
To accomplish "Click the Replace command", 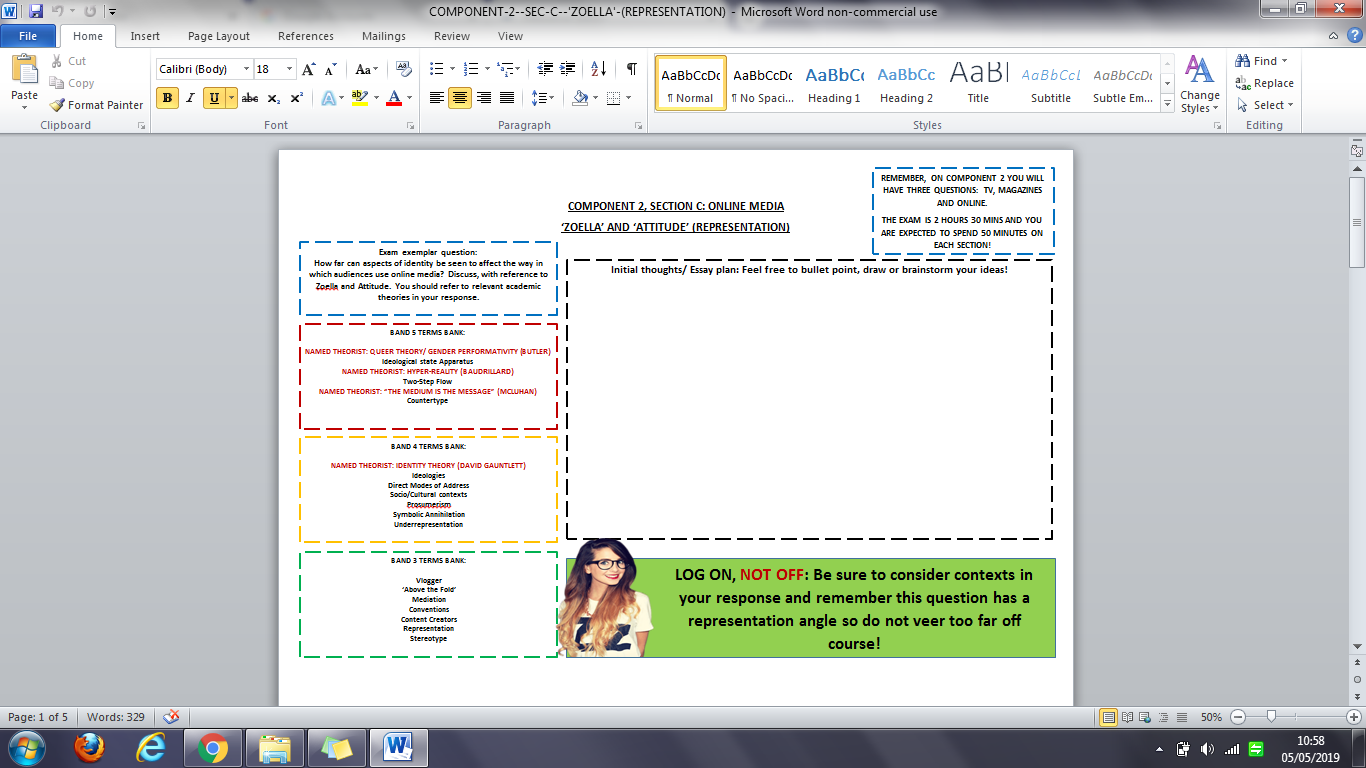I will (1264, 82).
